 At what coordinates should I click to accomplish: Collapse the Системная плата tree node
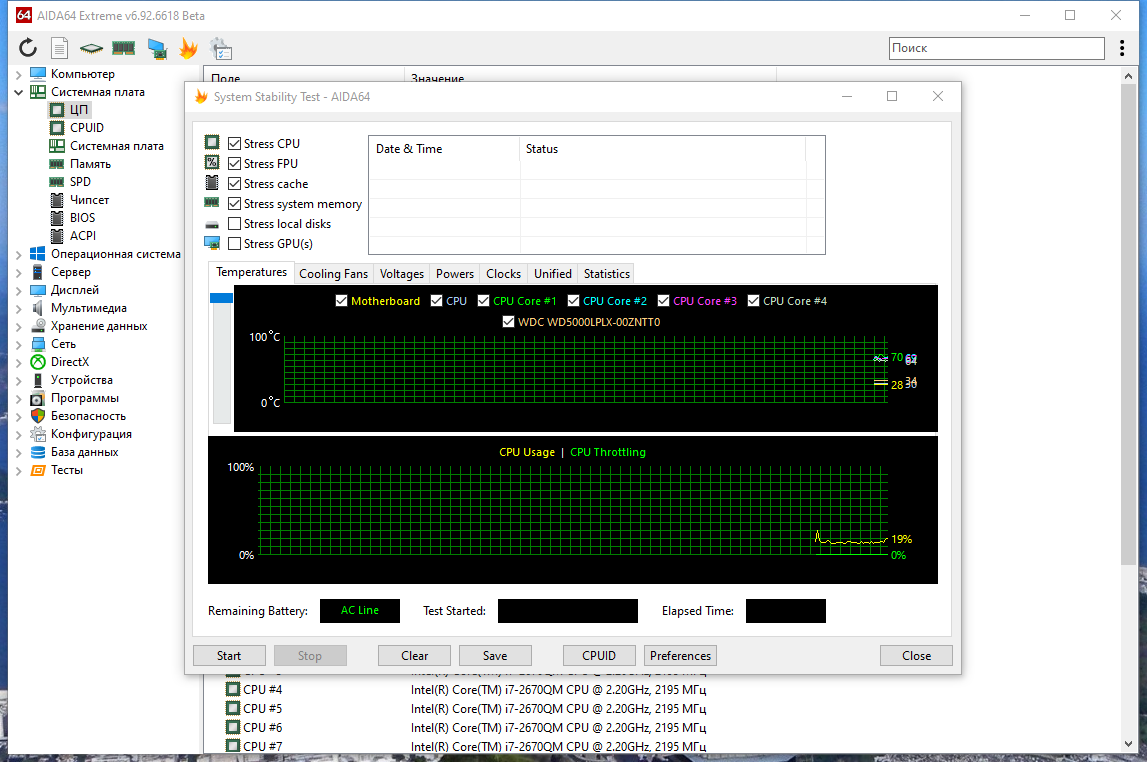18,92
